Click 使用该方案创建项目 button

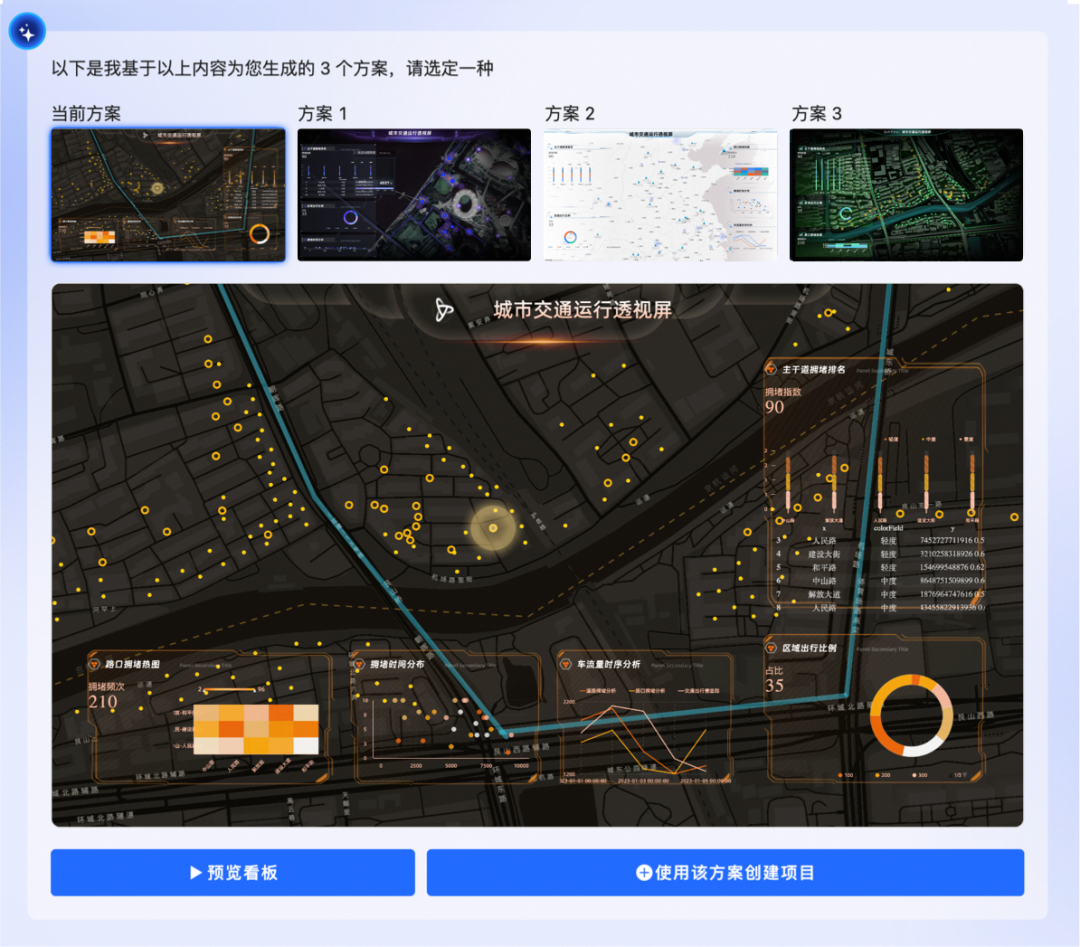click(x=725, y=873)
